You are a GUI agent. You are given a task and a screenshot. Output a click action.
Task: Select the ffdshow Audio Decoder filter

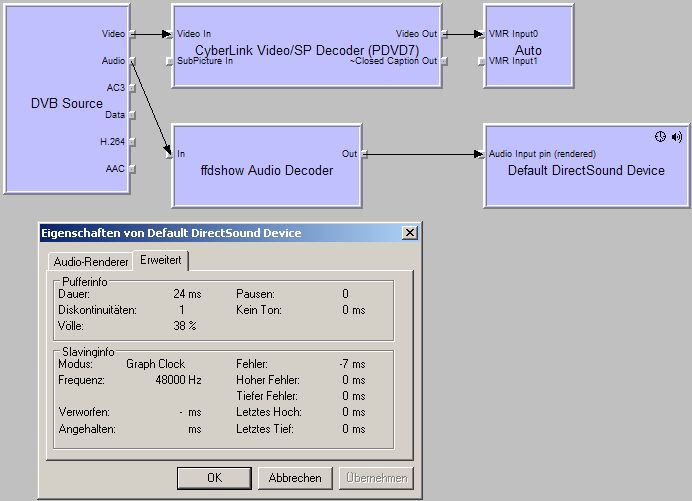point(267,166)
